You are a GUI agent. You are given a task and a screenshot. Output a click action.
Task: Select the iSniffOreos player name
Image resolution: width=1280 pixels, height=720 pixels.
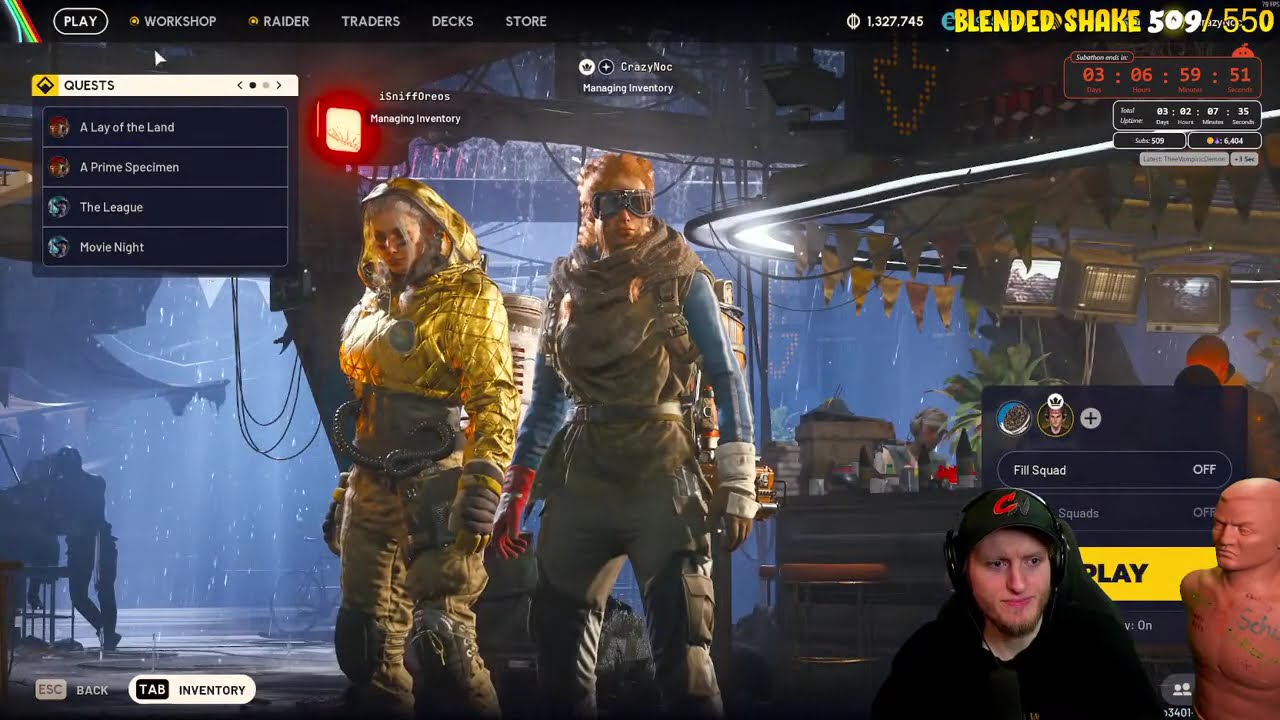(414, 96)
